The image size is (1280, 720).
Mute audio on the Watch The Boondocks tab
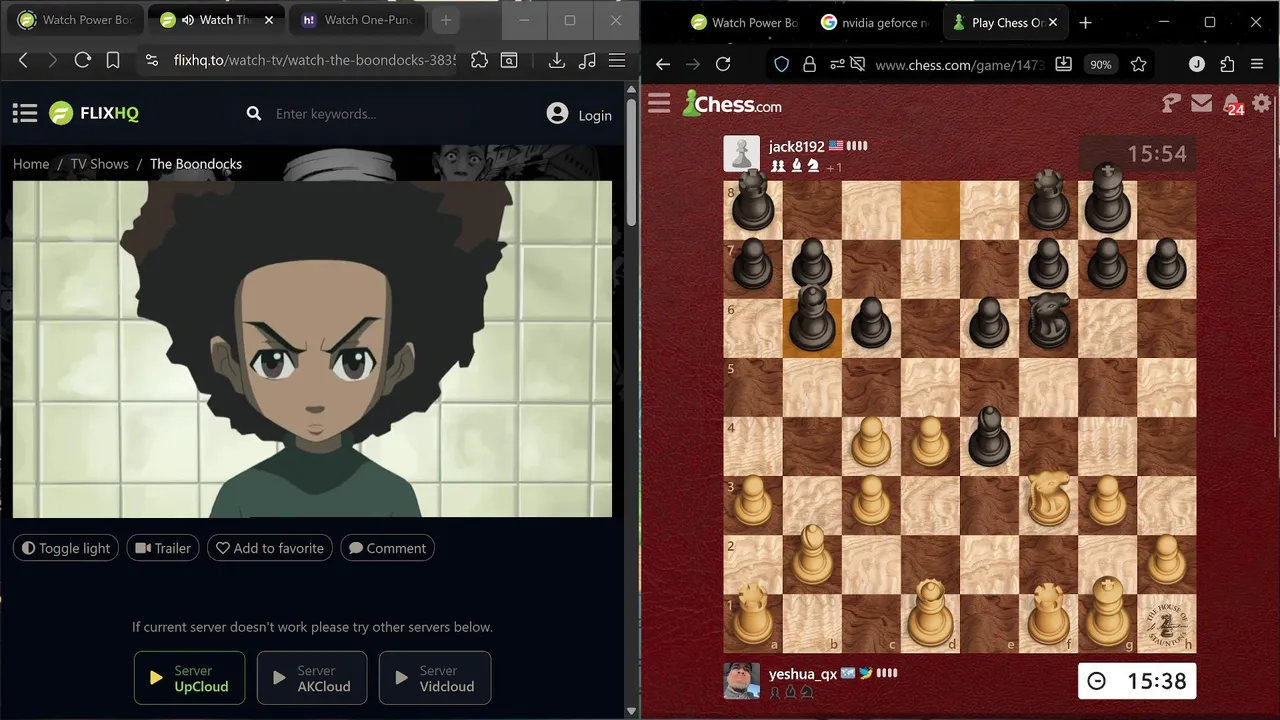[187, 20]
